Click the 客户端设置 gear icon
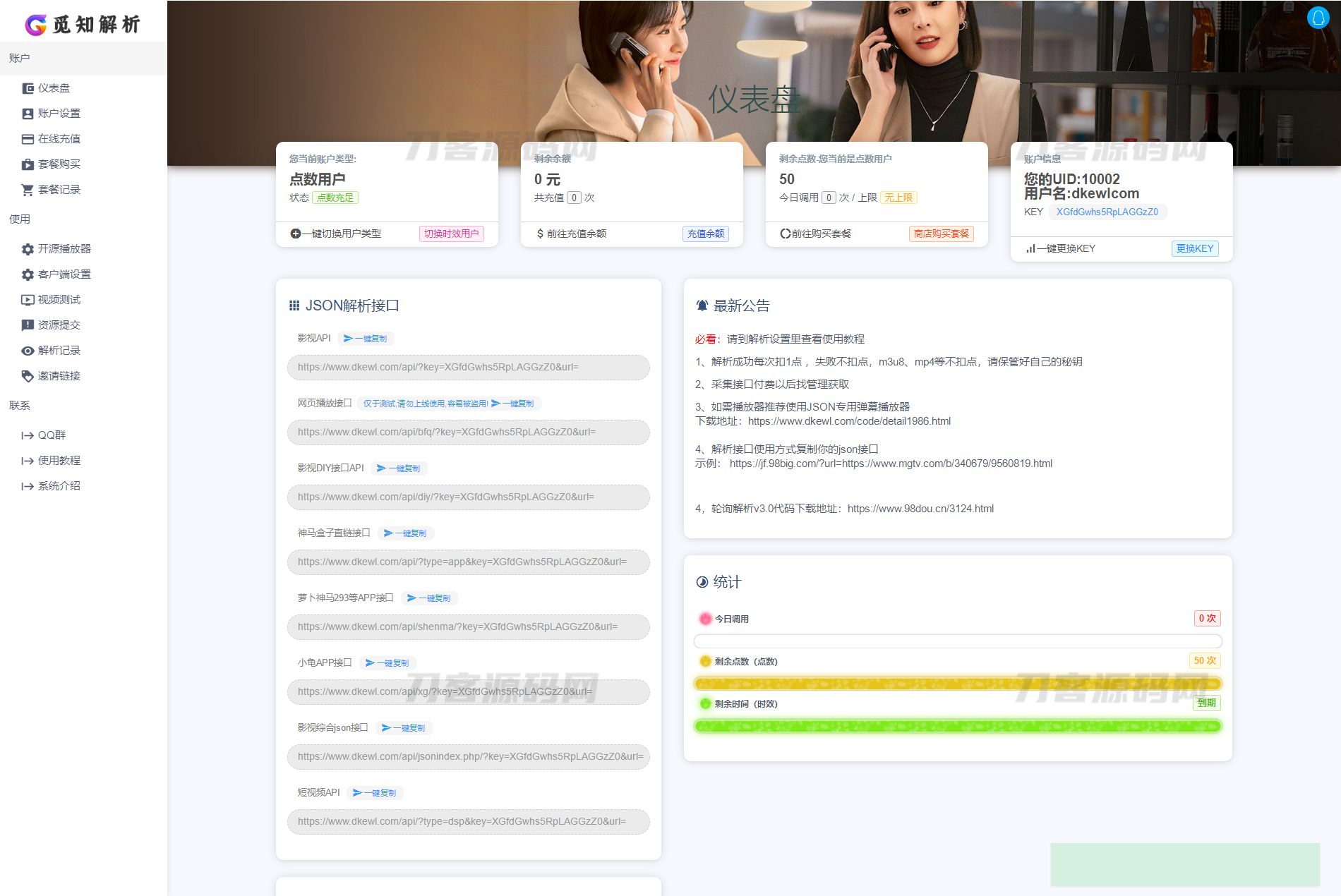Screen dimensions: 1341x896 28,274
